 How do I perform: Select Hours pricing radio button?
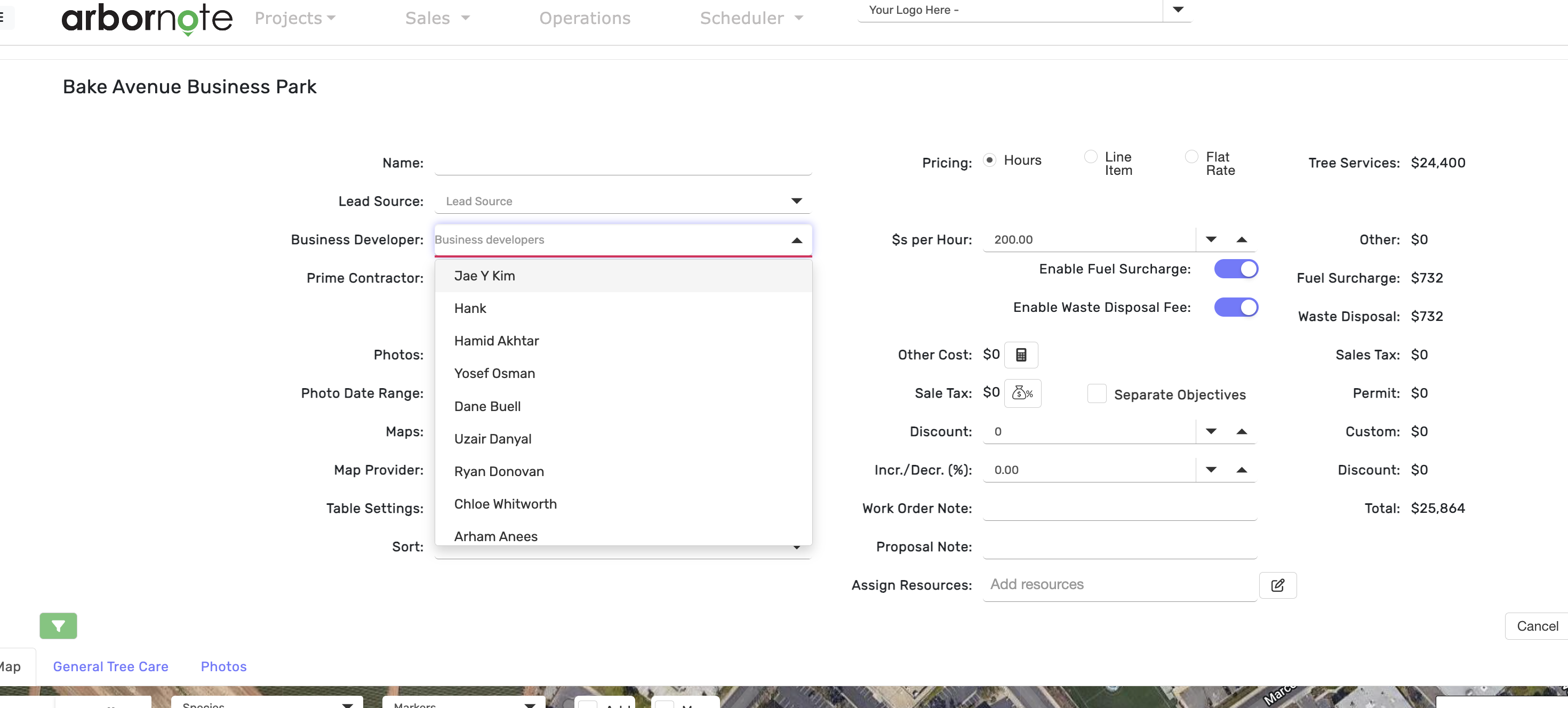click(990, 160)
